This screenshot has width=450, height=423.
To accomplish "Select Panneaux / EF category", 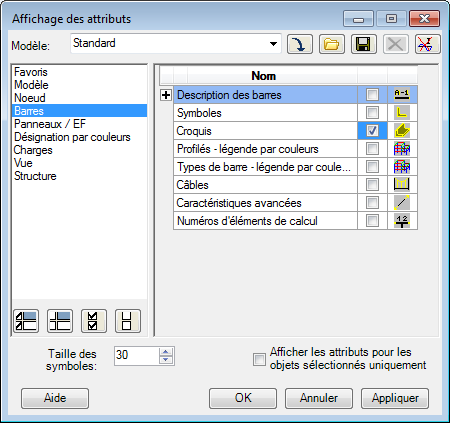I will click(50, 124).
